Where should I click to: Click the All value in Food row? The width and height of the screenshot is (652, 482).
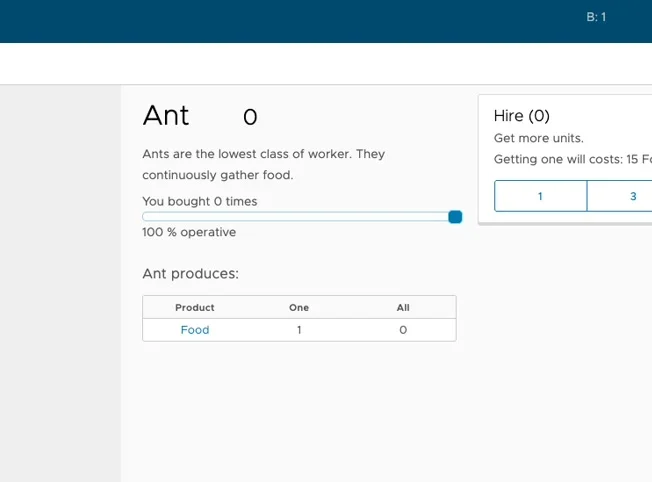(403, 330)
